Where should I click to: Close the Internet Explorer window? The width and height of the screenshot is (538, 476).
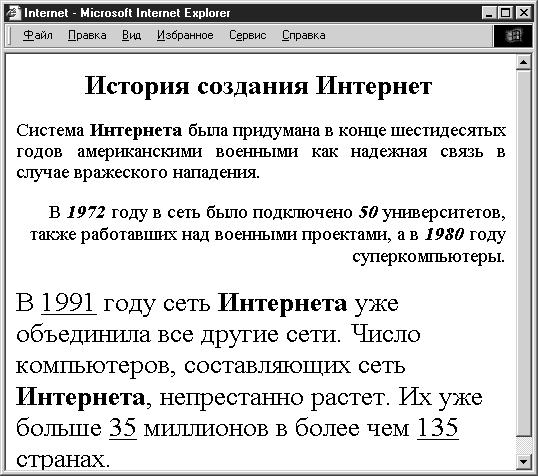click(x=524, y=13)
